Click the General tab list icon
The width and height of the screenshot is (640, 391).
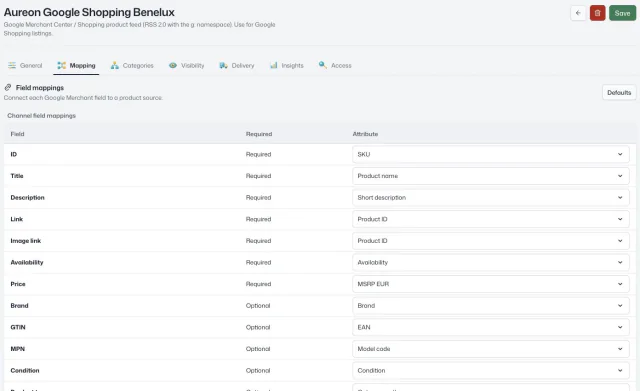[x=12, y=65]
